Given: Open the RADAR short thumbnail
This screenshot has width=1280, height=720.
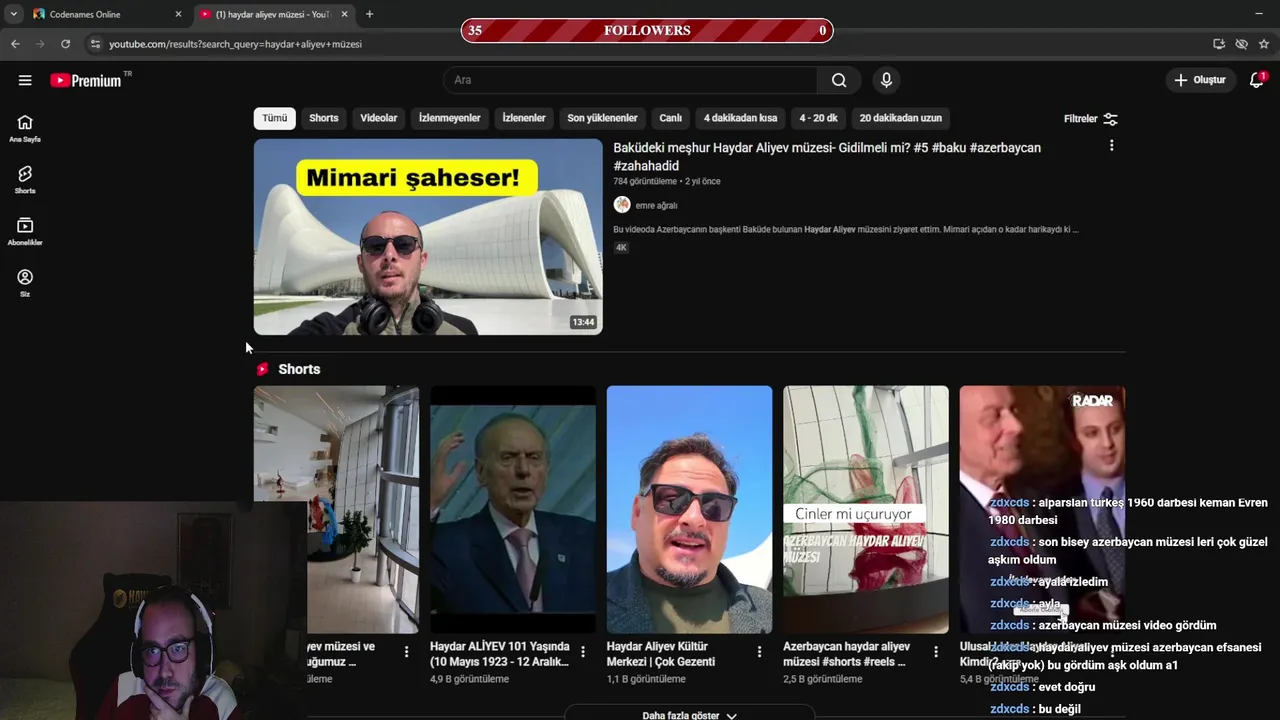Looking at the screenshot, I should coord(1042,509).
